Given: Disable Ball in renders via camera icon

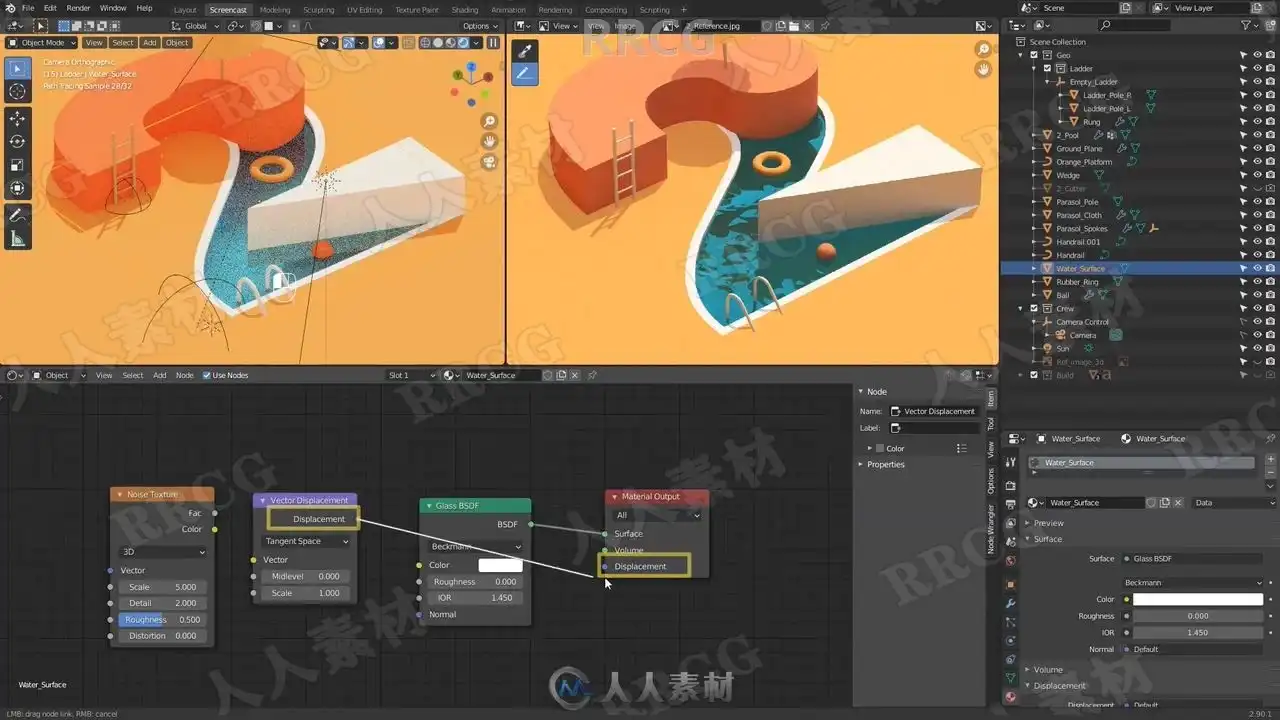Looking at the screenshot, I should pos(1270,295).
